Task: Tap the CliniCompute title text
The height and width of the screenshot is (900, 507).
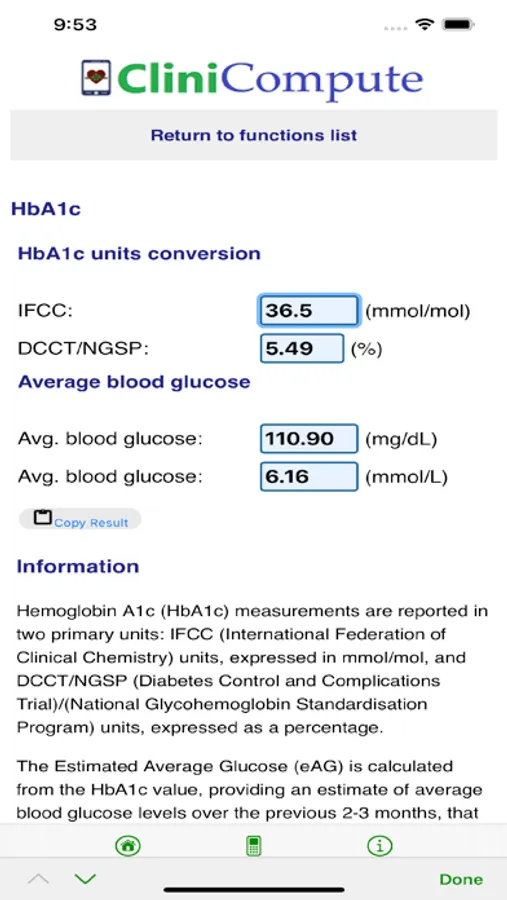Action: (270, 79)
